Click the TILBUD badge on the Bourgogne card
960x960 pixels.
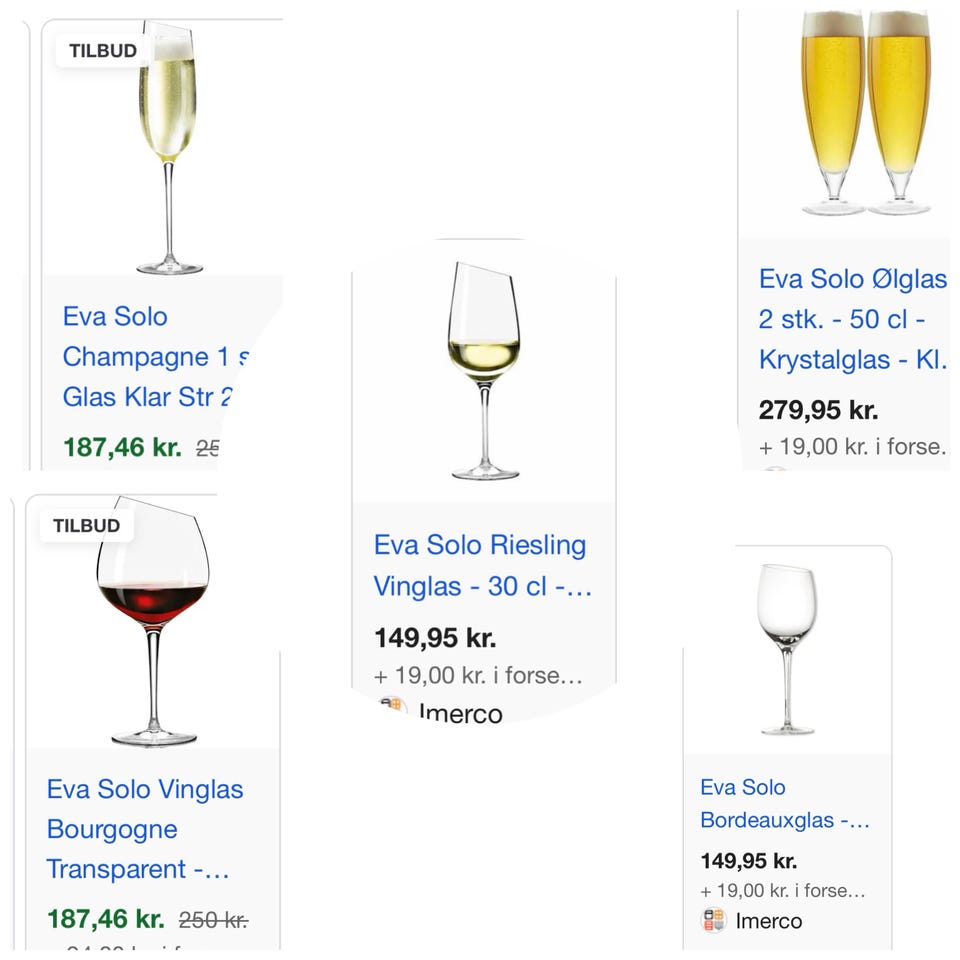point(86,525)
